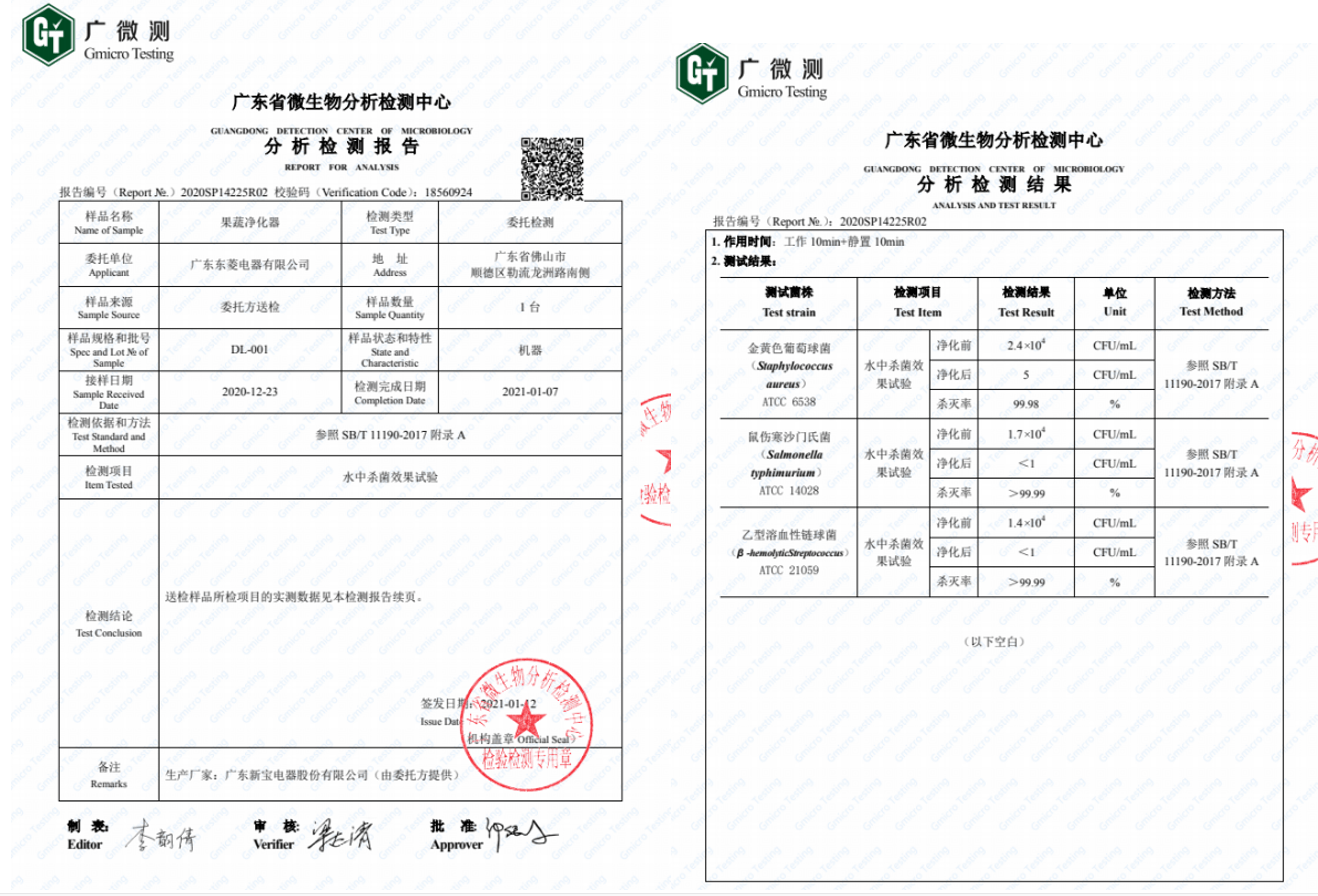
Task: Click the Gmicro Testing logo on the left page
Action: 99,37
